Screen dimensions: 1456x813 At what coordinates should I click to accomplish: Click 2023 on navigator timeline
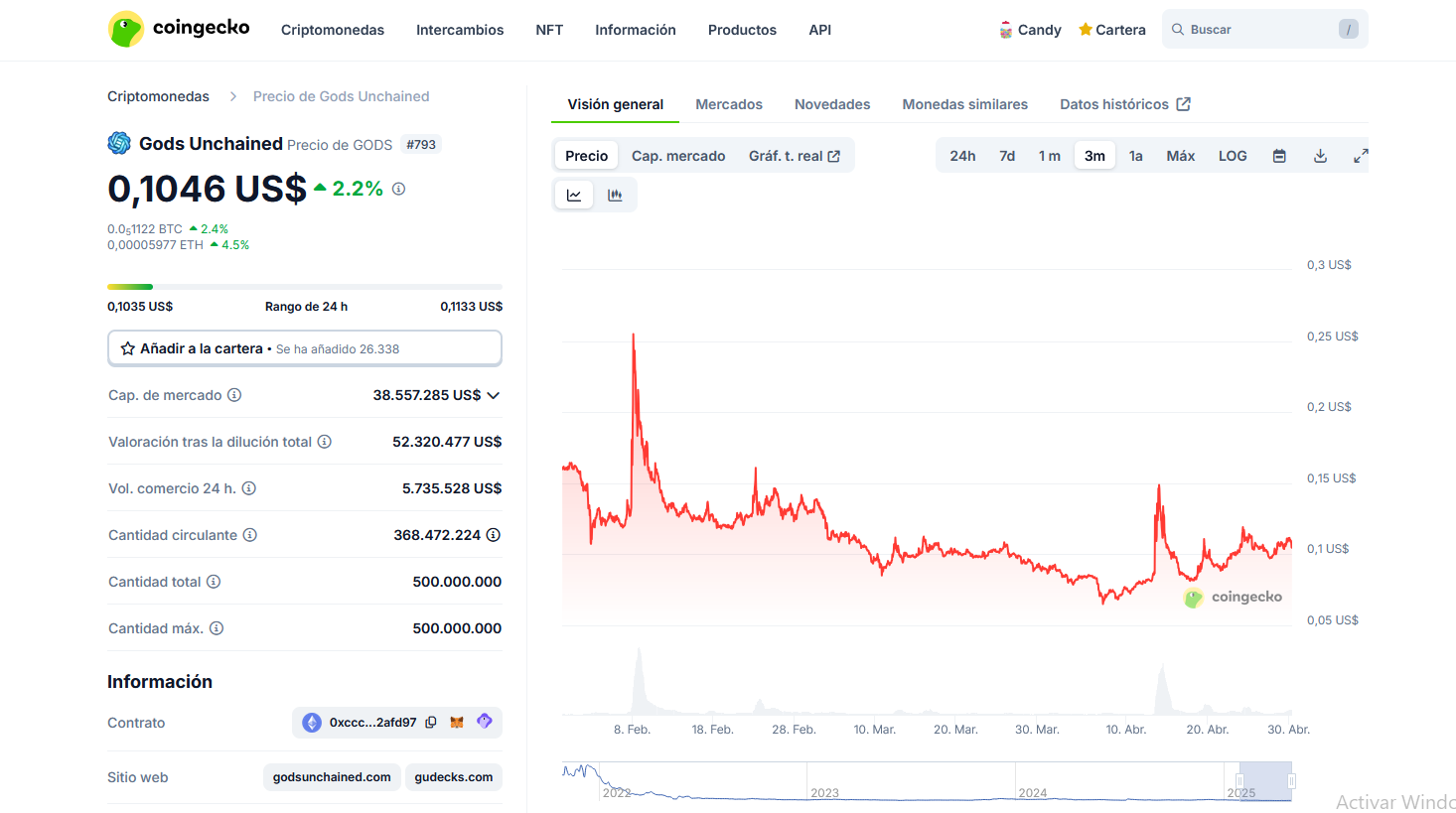[x=824, y=793]
